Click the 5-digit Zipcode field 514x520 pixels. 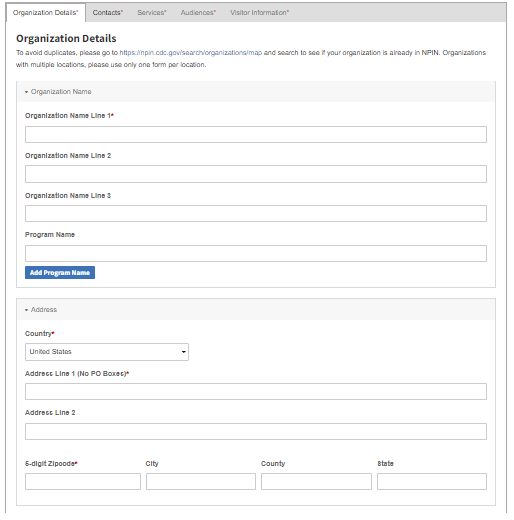[83, 481]
